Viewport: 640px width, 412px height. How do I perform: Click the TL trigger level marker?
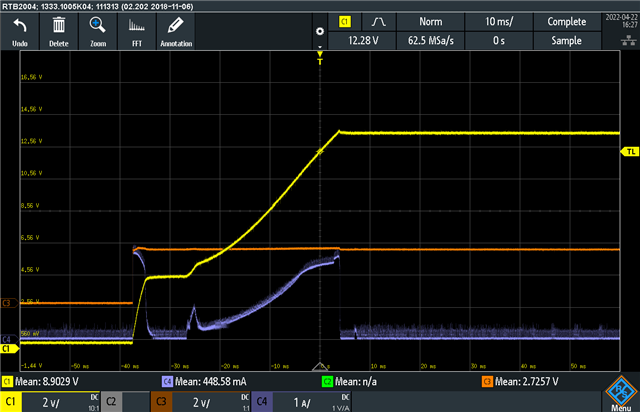(x=630, y=151)
